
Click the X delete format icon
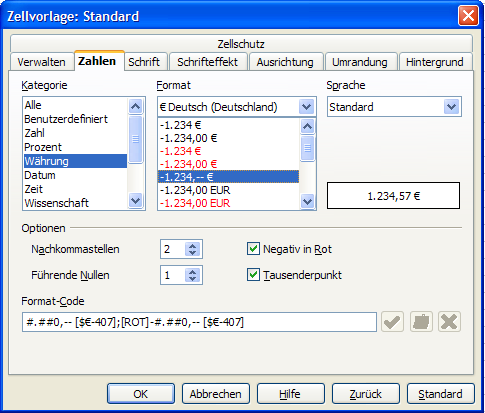(449, 322)
